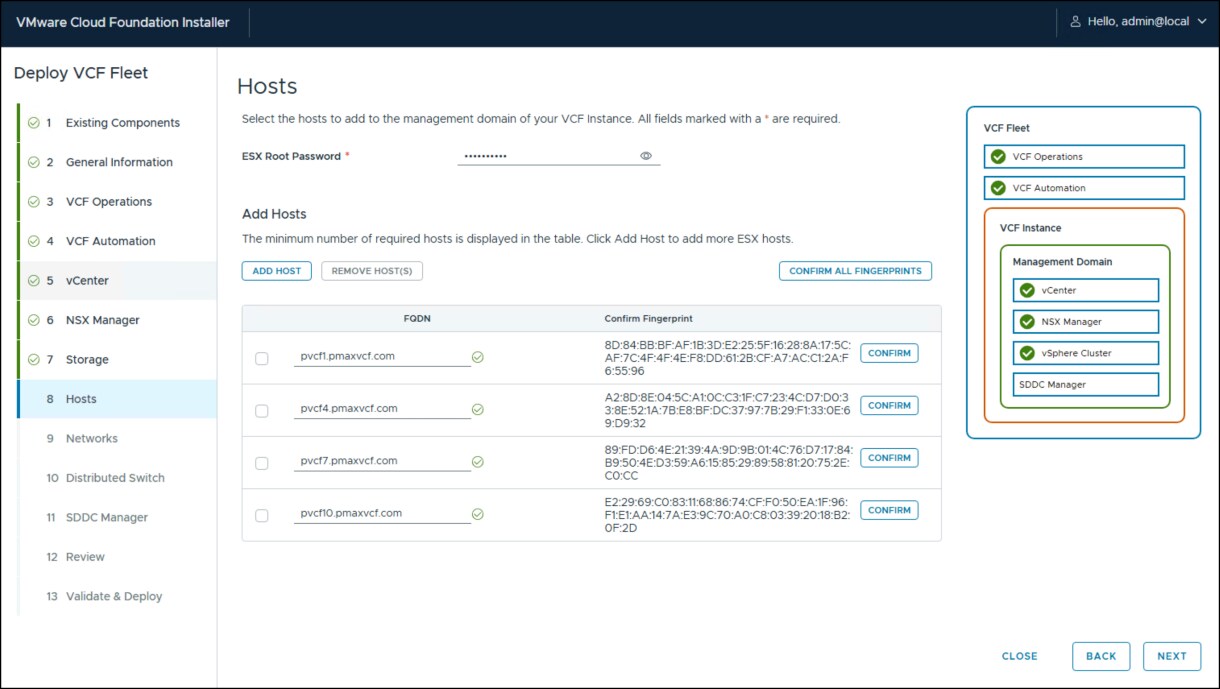
Task: Click the green check icon beside NSX Manager step
Action: pos(34,320)
